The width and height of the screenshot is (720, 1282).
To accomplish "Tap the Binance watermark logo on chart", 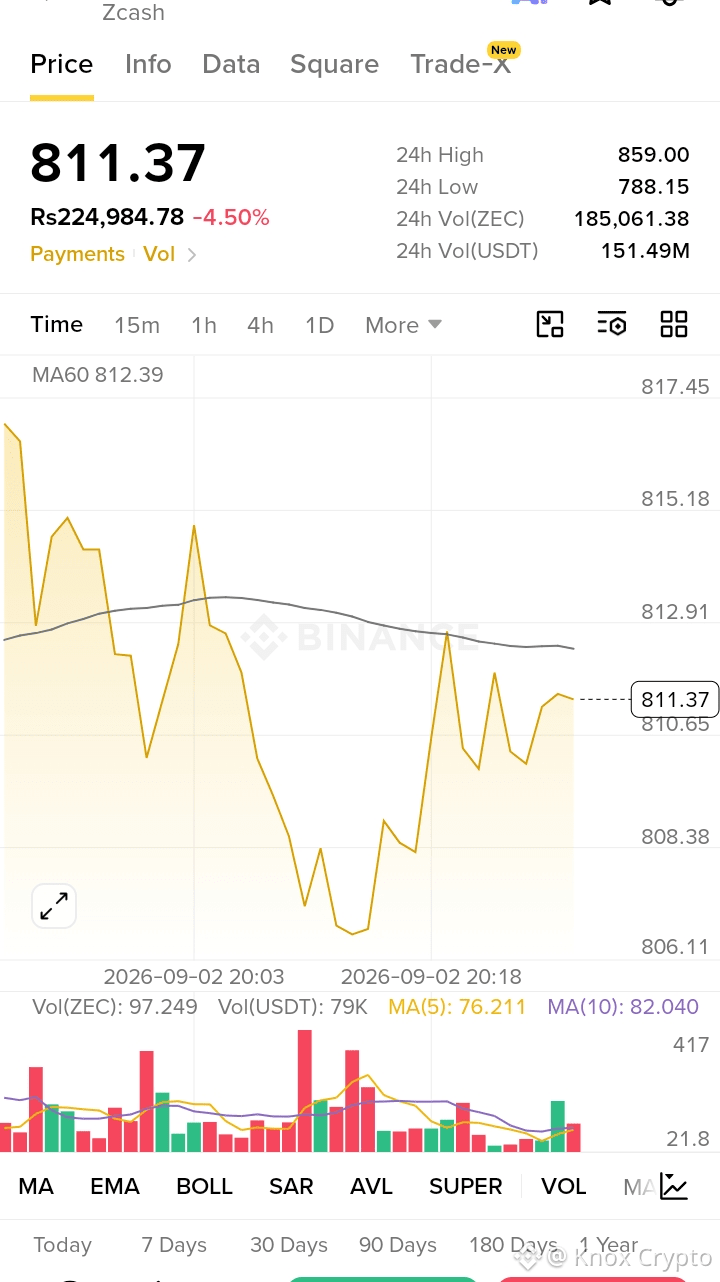I will pos(346,637).
